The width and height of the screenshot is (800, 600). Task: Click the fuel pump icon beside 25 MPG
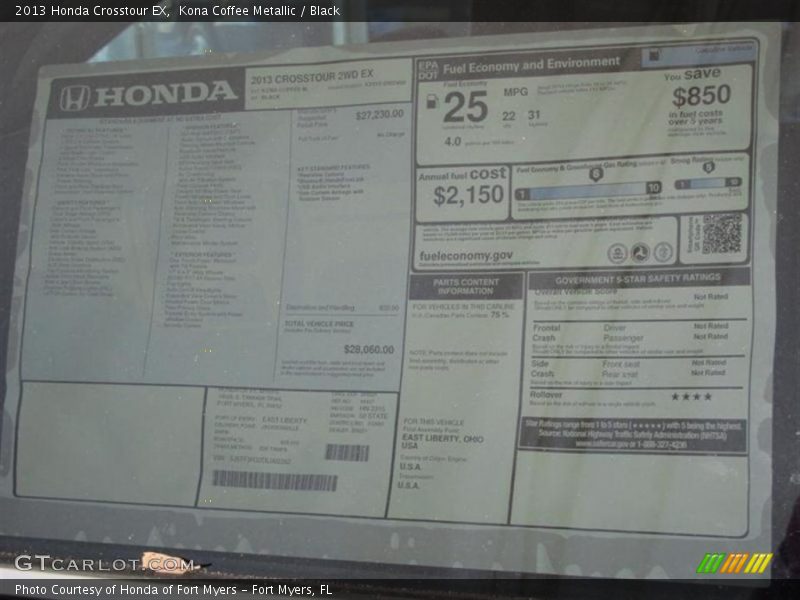(432, 101)
